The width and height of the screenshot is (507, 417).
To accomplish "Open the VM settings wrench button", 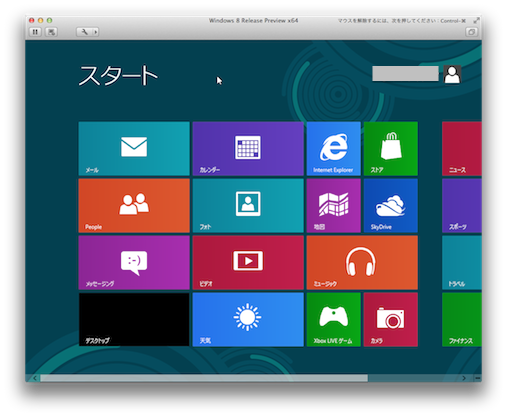I will (84, 32).
